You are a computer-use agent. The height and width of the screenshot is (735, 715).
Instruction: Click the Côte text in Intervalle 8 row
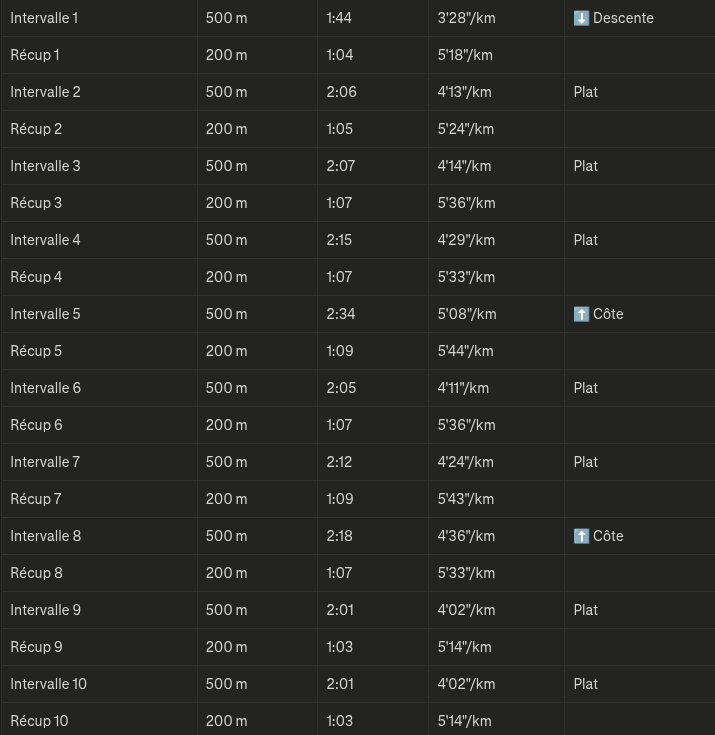608,536
